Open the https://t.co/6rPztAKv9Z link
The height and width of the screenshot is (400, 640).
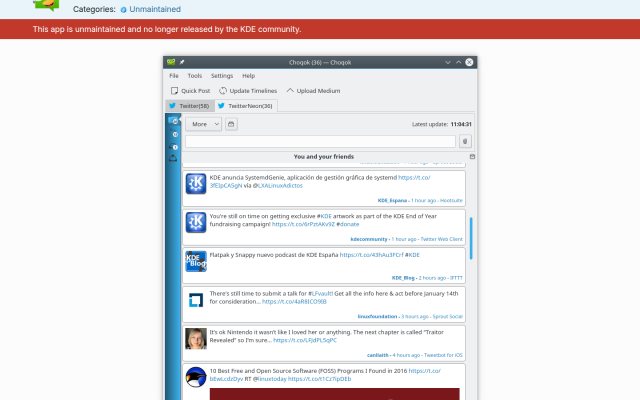tap(303, 224)
